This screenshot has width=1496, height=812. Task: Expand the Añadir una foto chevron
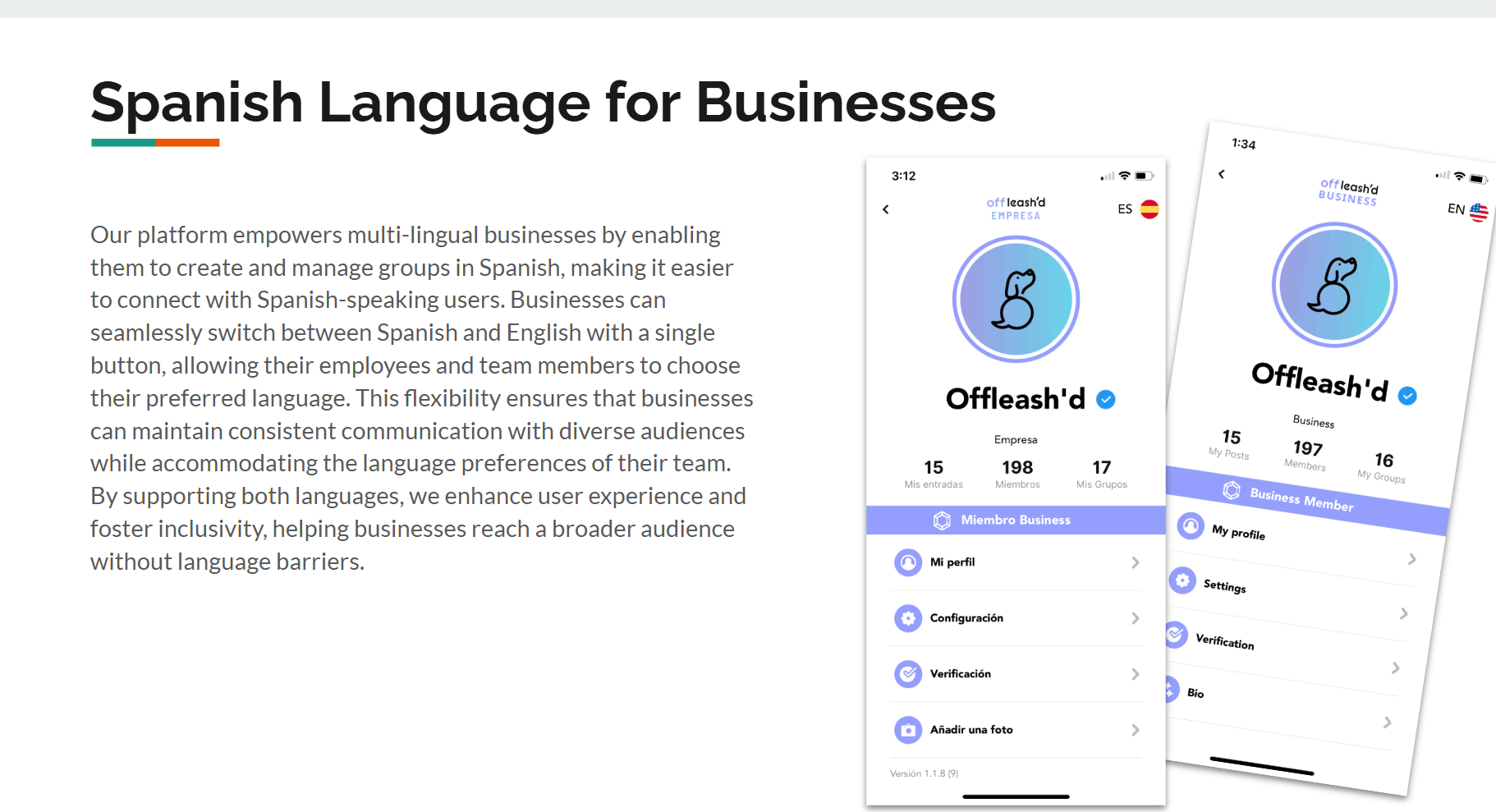pyautogui.click(x=1136, y=730)
